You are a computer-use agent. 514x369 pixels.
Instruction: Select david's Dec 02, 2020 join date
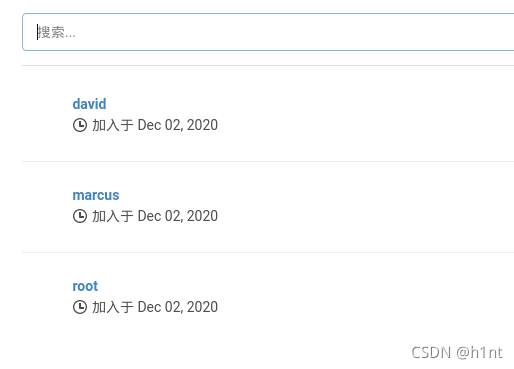(x=178, y=125)
